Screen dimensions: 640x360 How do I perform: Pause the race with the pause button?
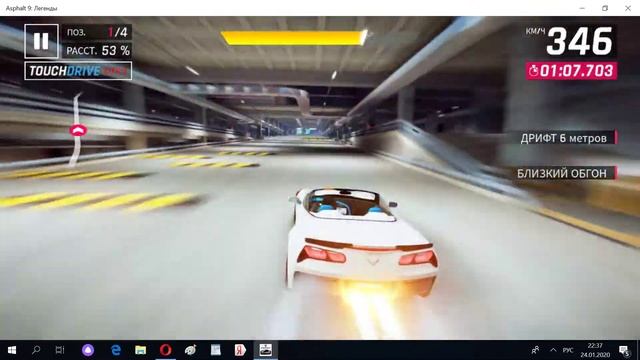(x=41, y=41)
